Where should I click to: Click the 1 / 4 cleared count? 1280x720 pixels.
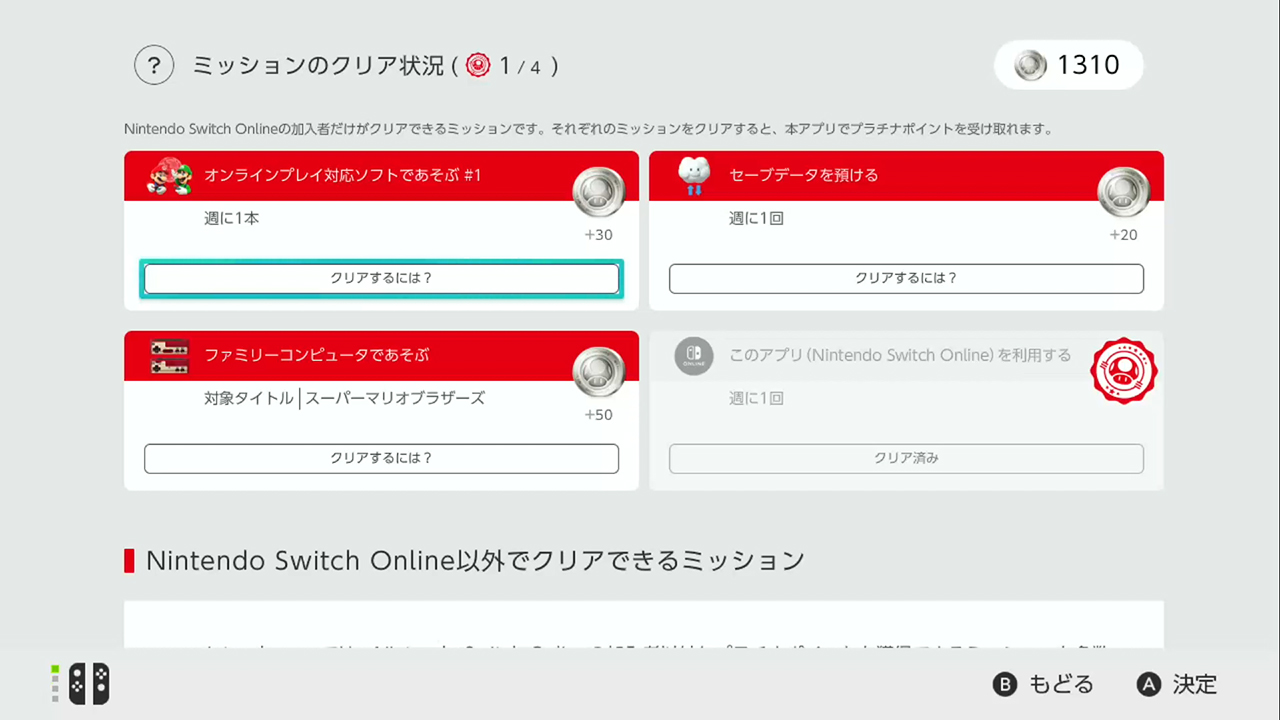coord(520,66)
